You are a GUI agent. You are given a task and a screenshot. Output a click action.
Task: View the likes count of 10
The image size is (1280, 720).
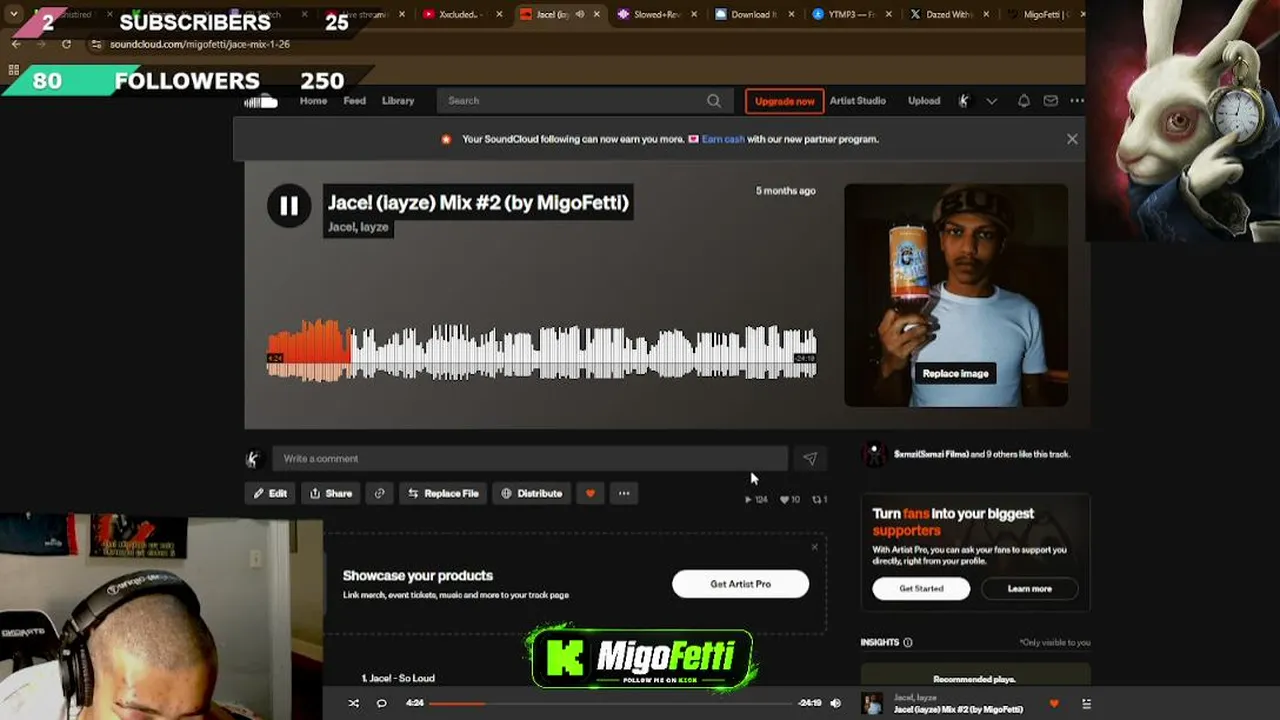[x=790, y=499]
